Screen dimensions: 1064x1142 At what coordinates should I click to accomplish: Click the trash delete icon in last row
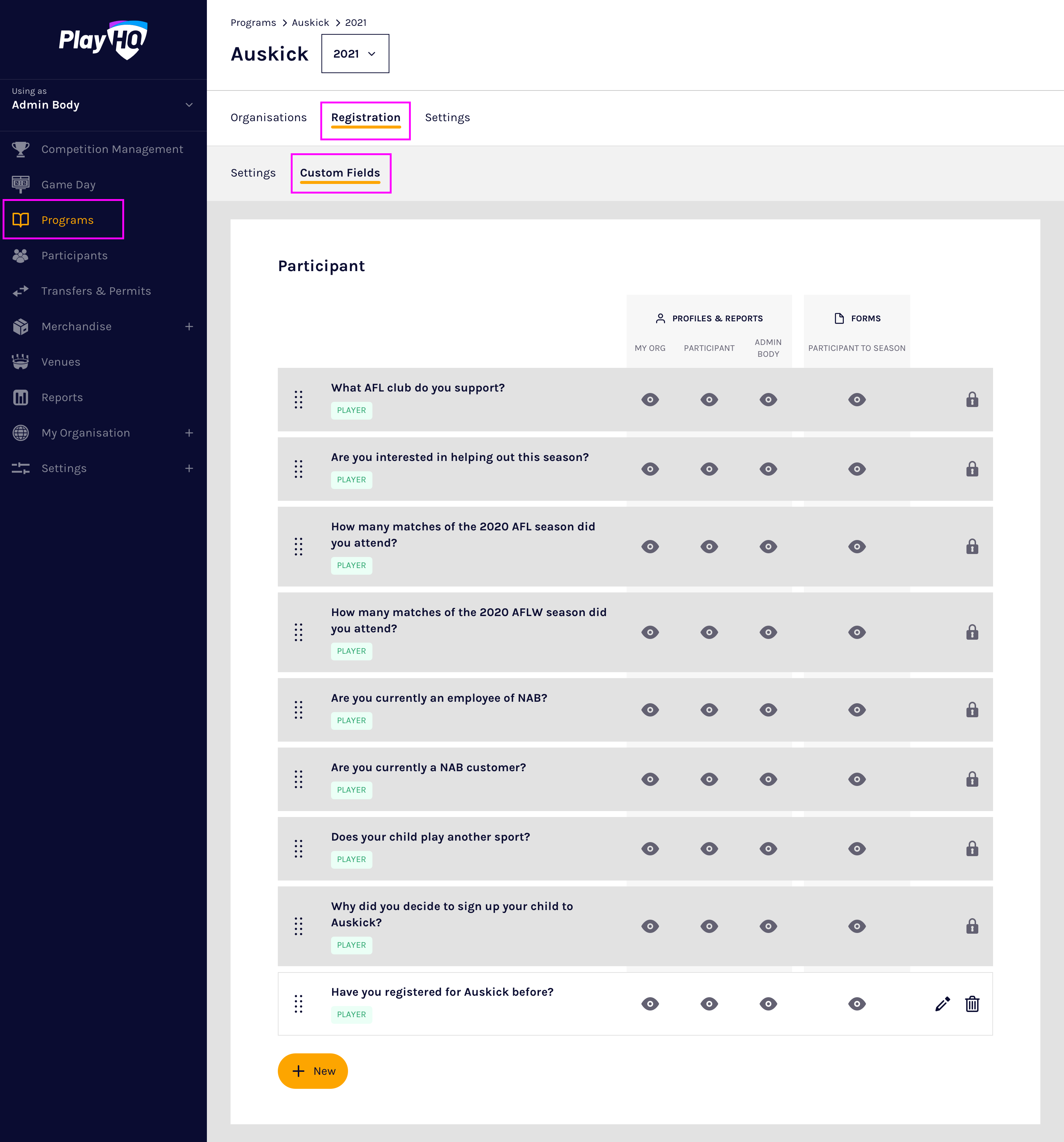tap(972, 1003)
